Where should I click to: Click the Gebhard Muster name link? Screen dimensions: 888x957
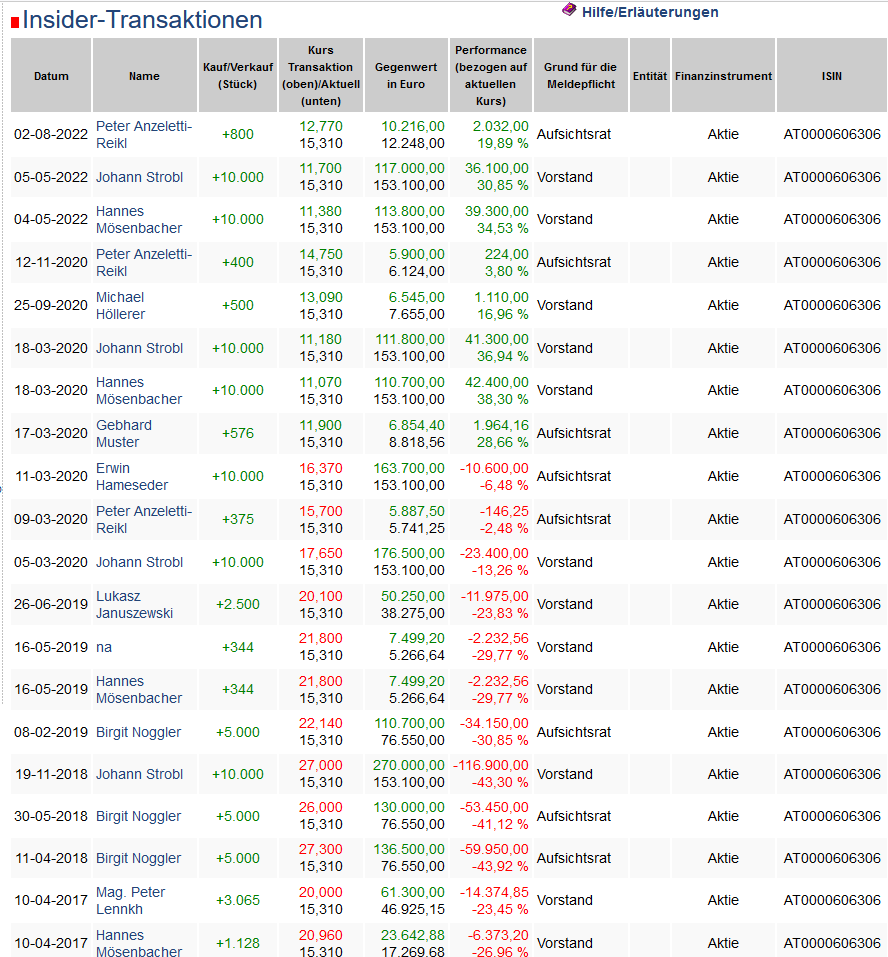[124, 433]
